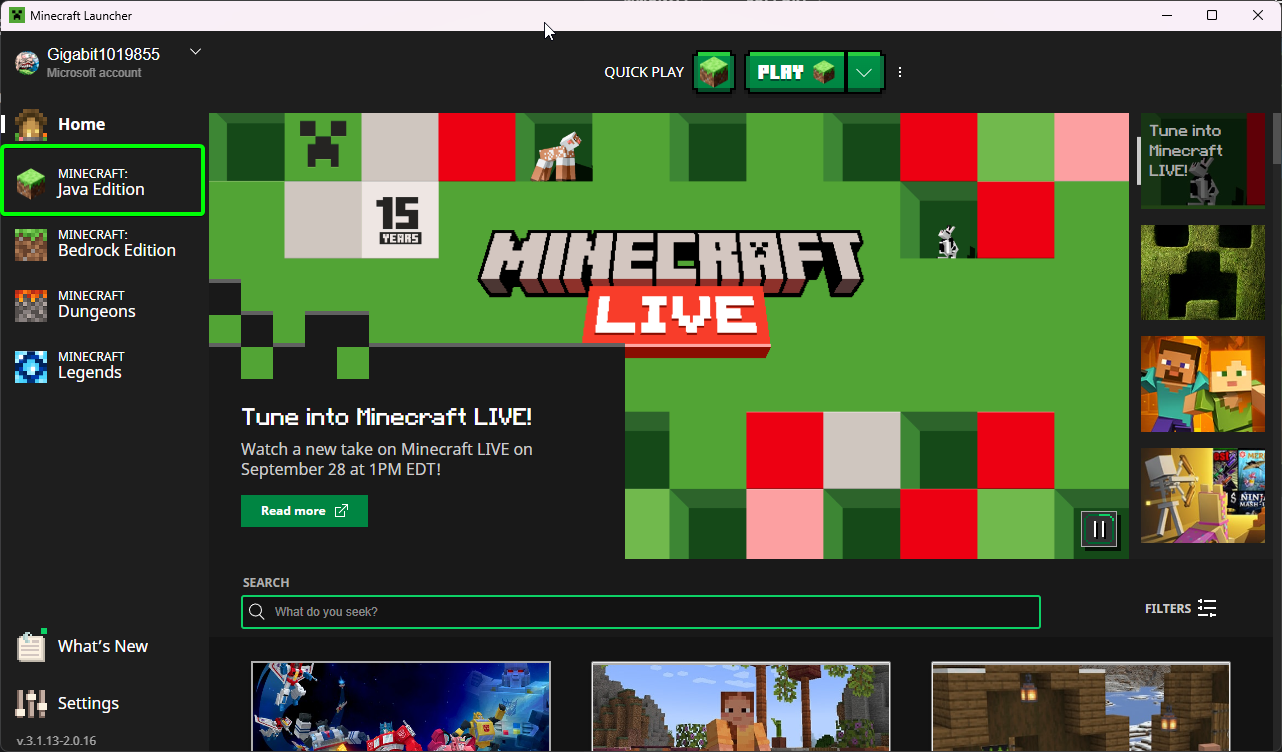Expand the Gigabit1019855 account dropdown
The width and height of the screenshot is (1282, 752).
pyautogui.click(x=195, y=52)
